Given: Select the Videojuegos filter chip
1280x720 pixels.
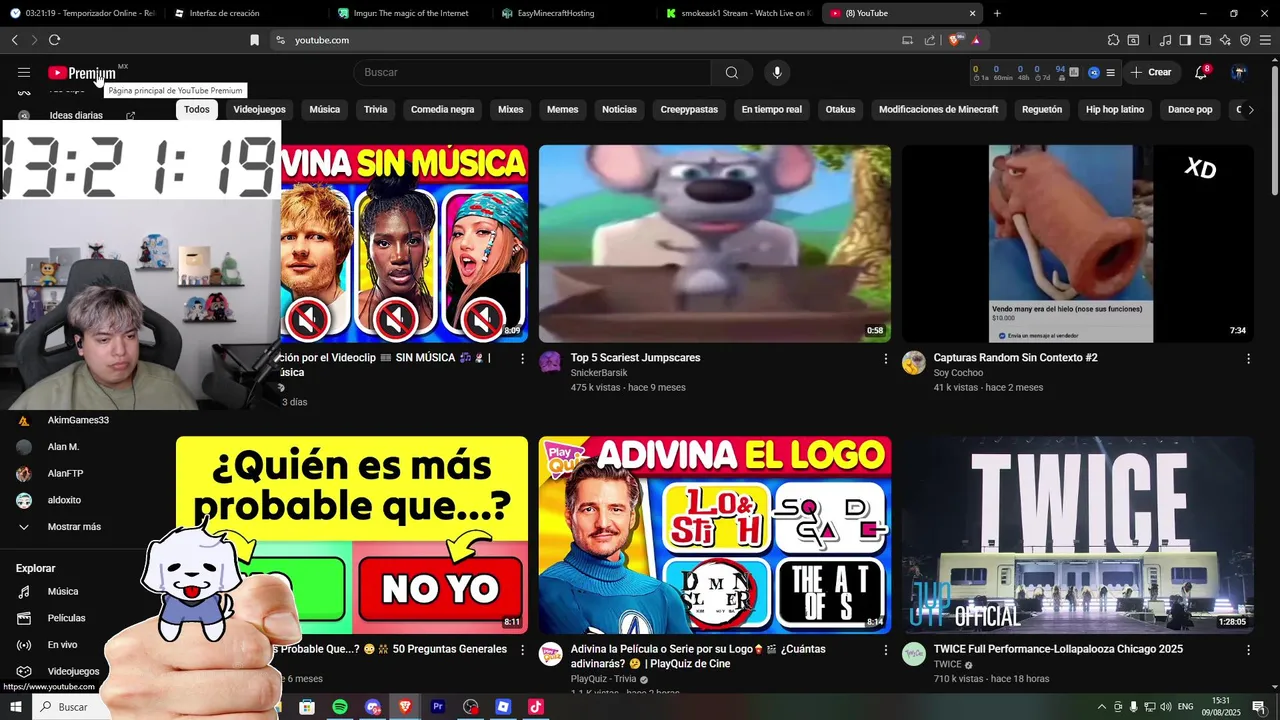Looking at the screenshot, I should pyautogui.click(x=260, y=110).
